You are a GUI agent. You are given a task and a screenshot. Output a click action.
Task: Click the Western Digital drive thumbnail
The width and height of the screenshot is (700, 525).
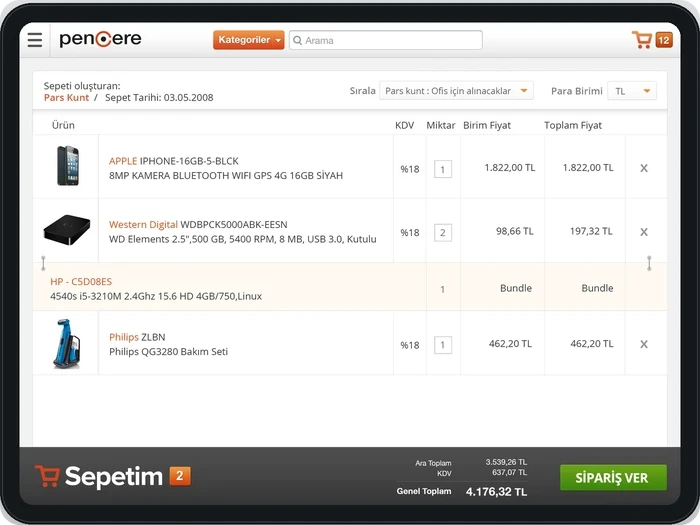pos(67,230)
